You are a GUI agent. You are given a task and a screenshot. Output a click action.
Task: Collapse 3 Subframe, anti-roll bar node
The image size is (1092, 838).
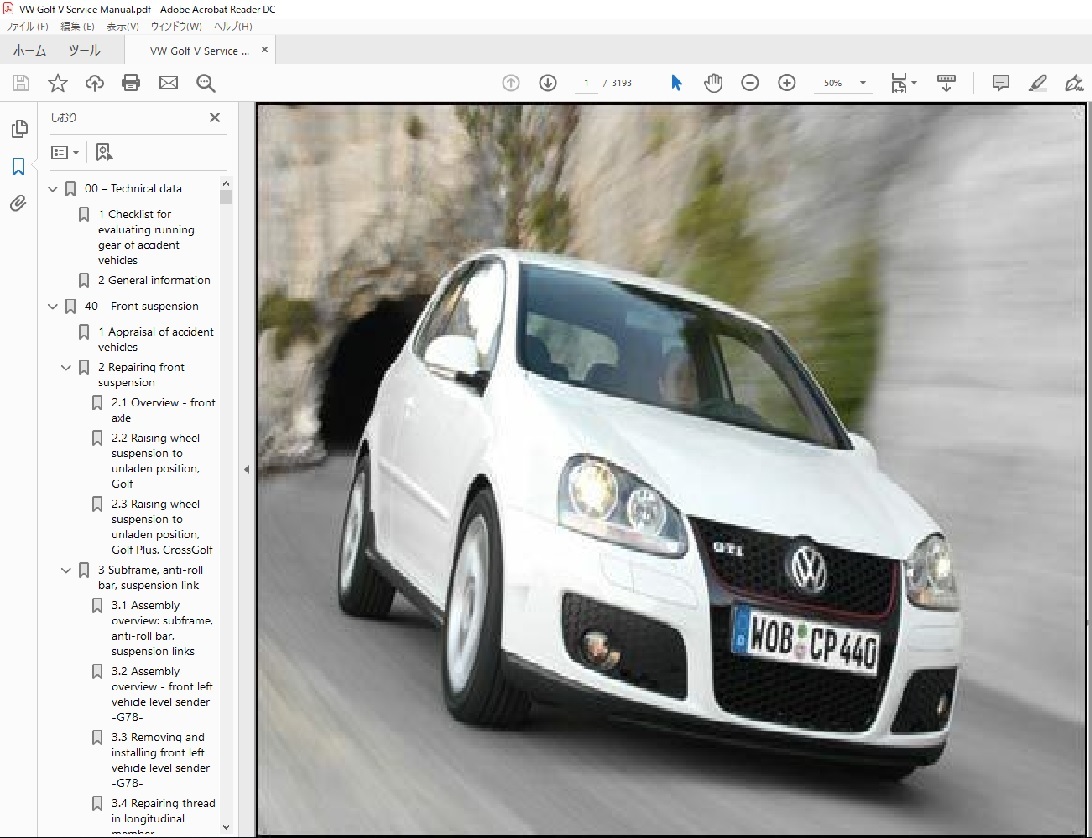65,570
